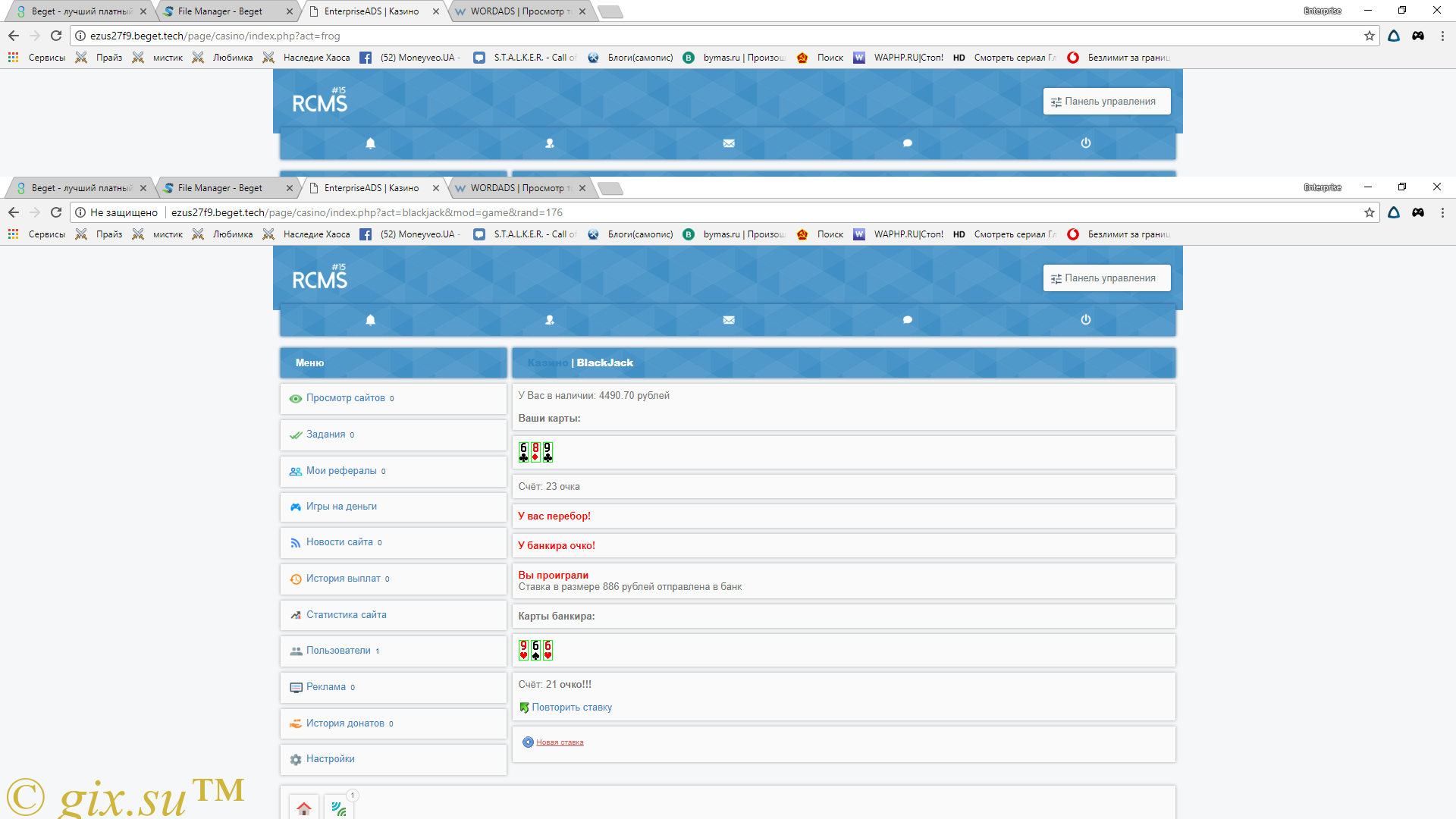
Task: Open Панель управления button in upper window
Action: (x=1106, y=102)
